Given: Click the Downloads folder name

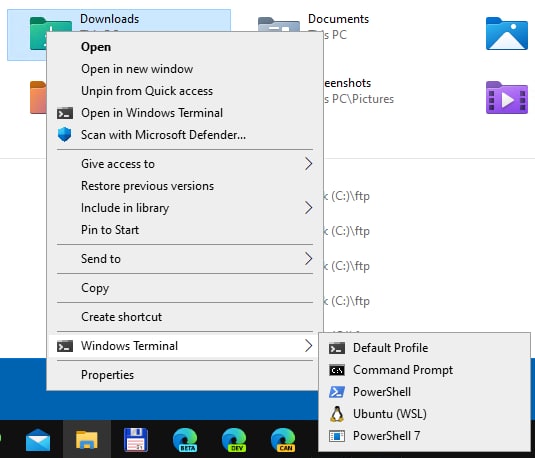Looking at the screenshot, I should (110, 19).
